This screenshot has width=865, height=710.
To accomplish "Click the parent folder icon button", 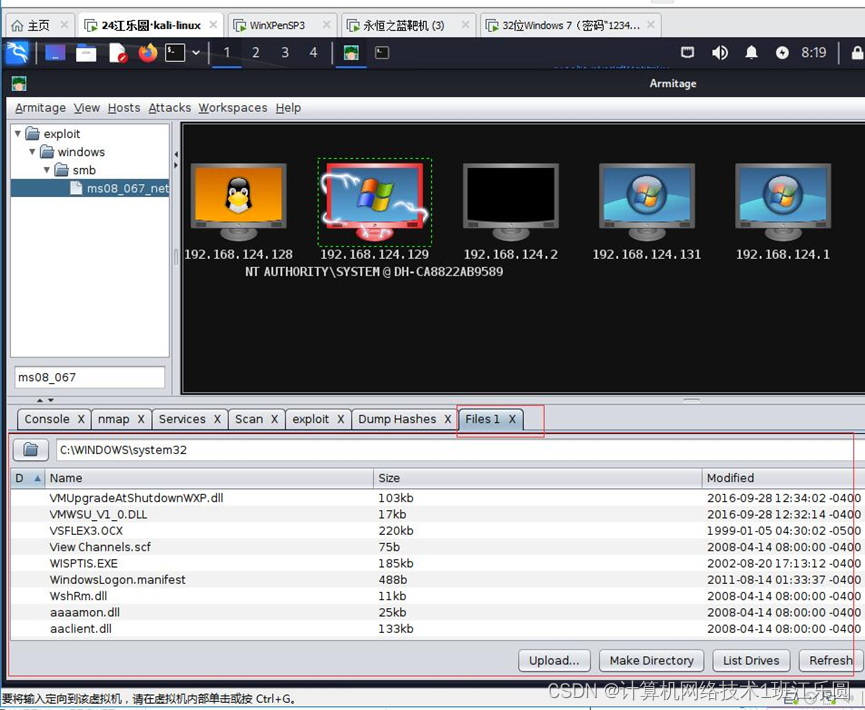I will [30, 450].
